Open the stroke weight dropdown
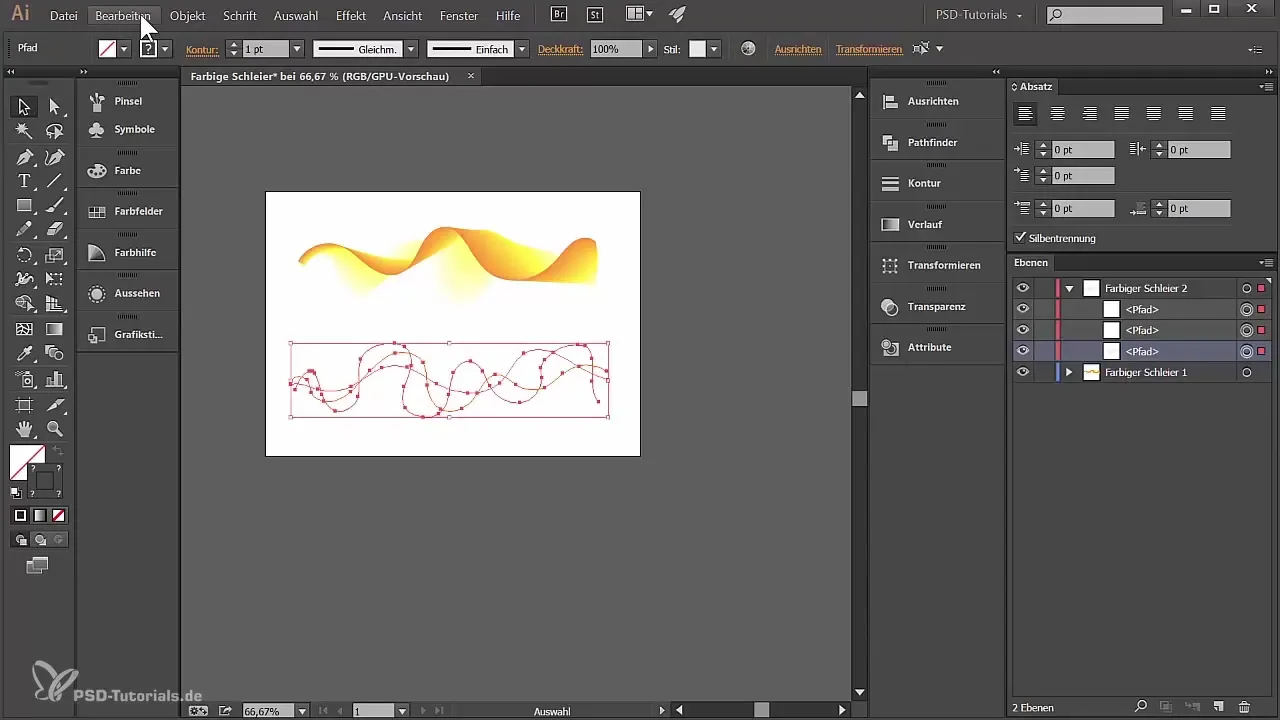 [297, 49]
